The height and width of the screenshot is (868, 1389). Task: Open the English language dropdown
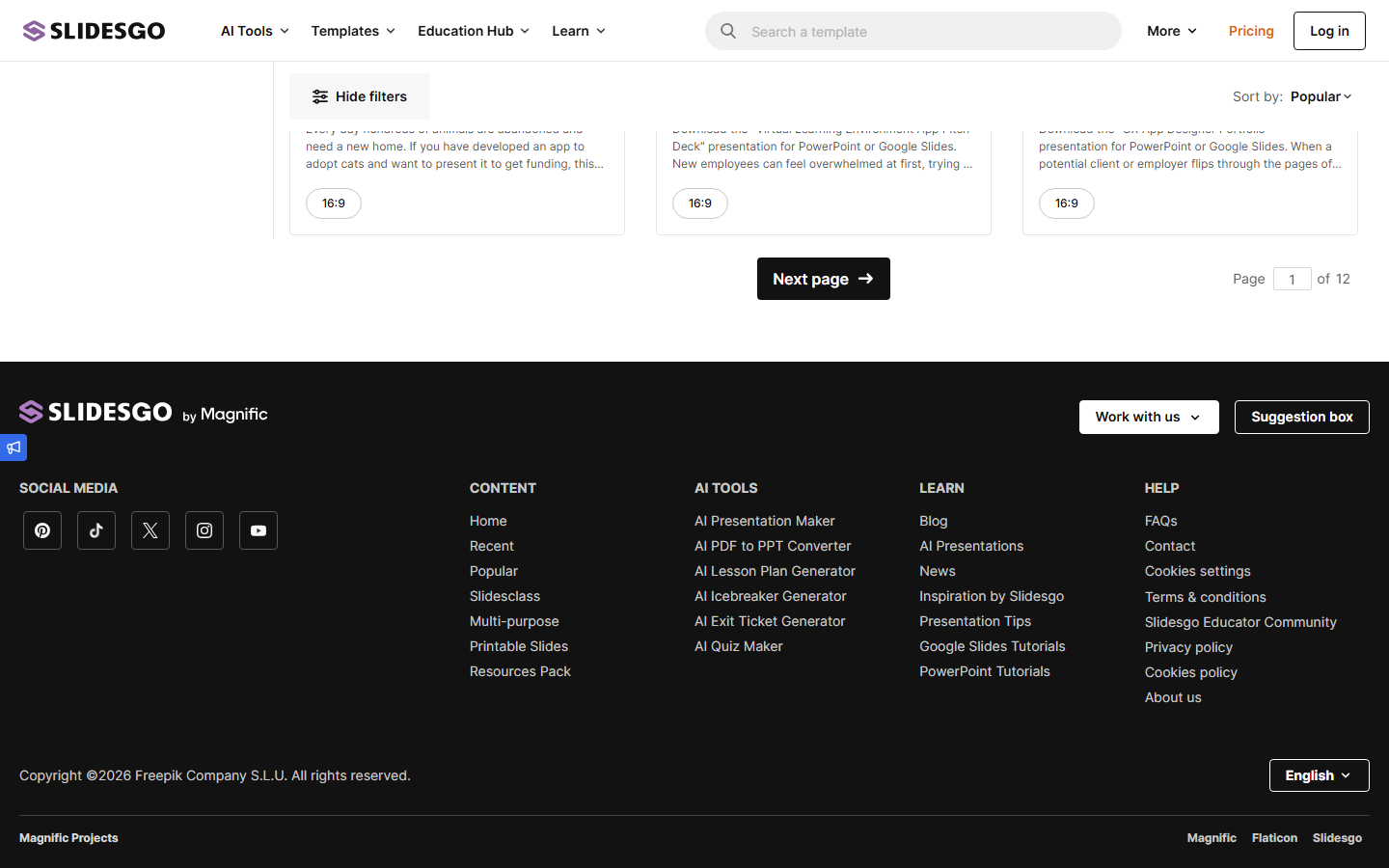coord(1319,775)
